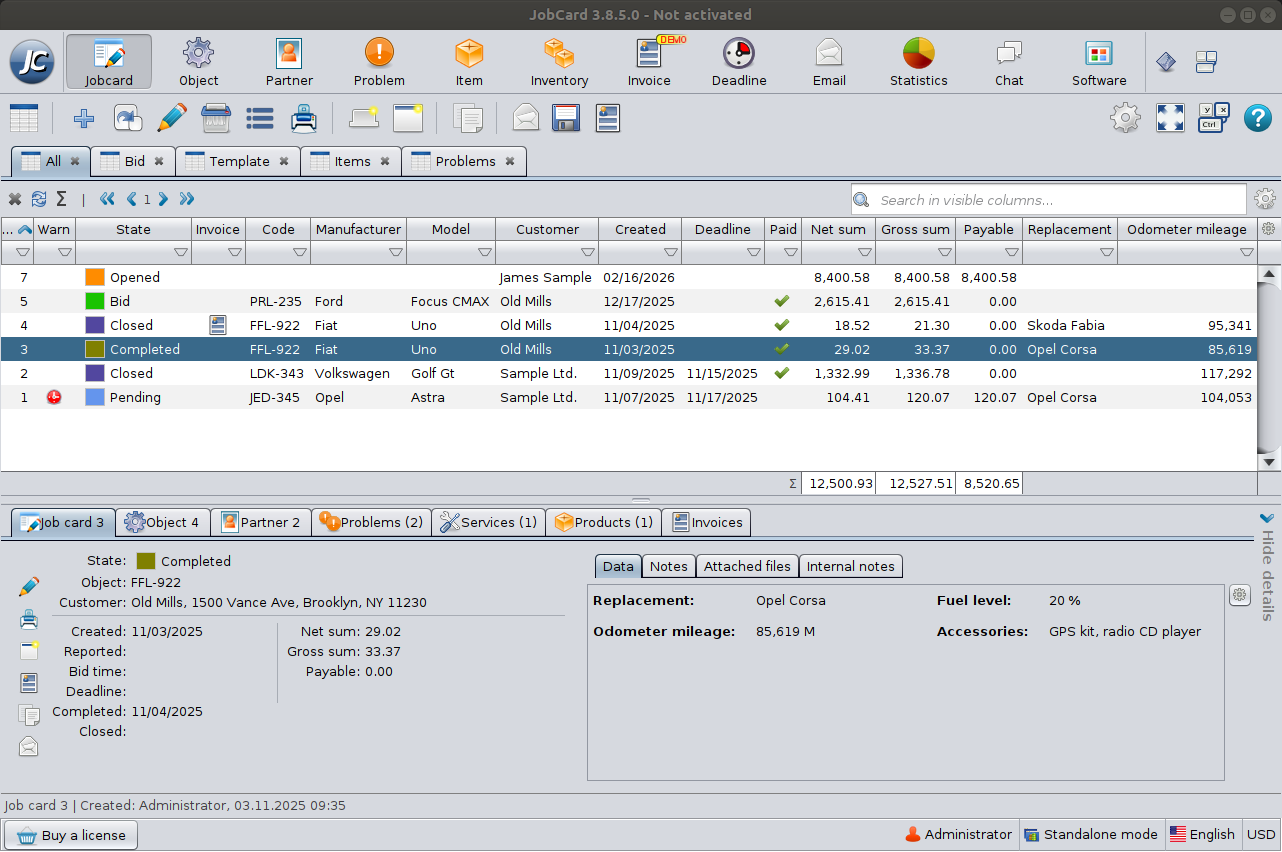Image resolution: width=1282 pixels, height=852 pixels.
Task: Click the fullscreen arrows icon
Action: (1170, 119)
